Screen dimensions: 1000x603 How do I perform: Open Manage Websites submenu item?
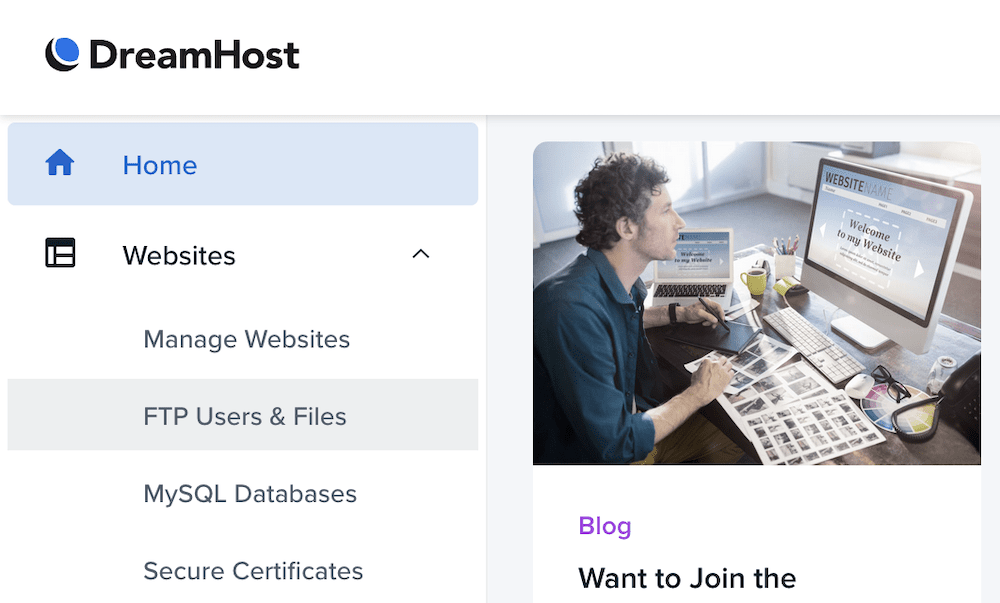pos(247,339)
